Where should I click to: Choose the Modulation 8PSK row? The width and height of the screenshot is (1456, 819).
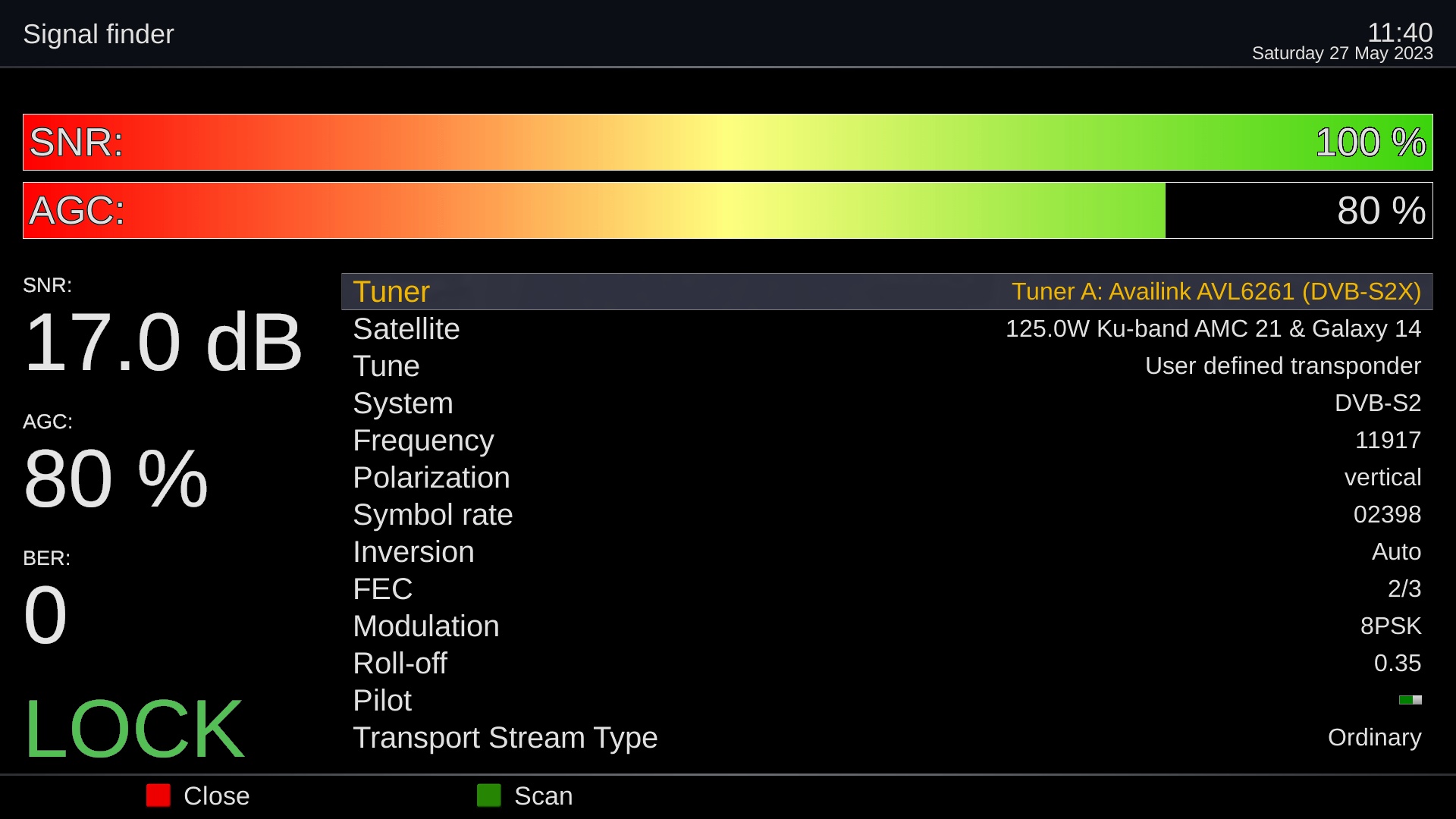click(x=887, y=626)
